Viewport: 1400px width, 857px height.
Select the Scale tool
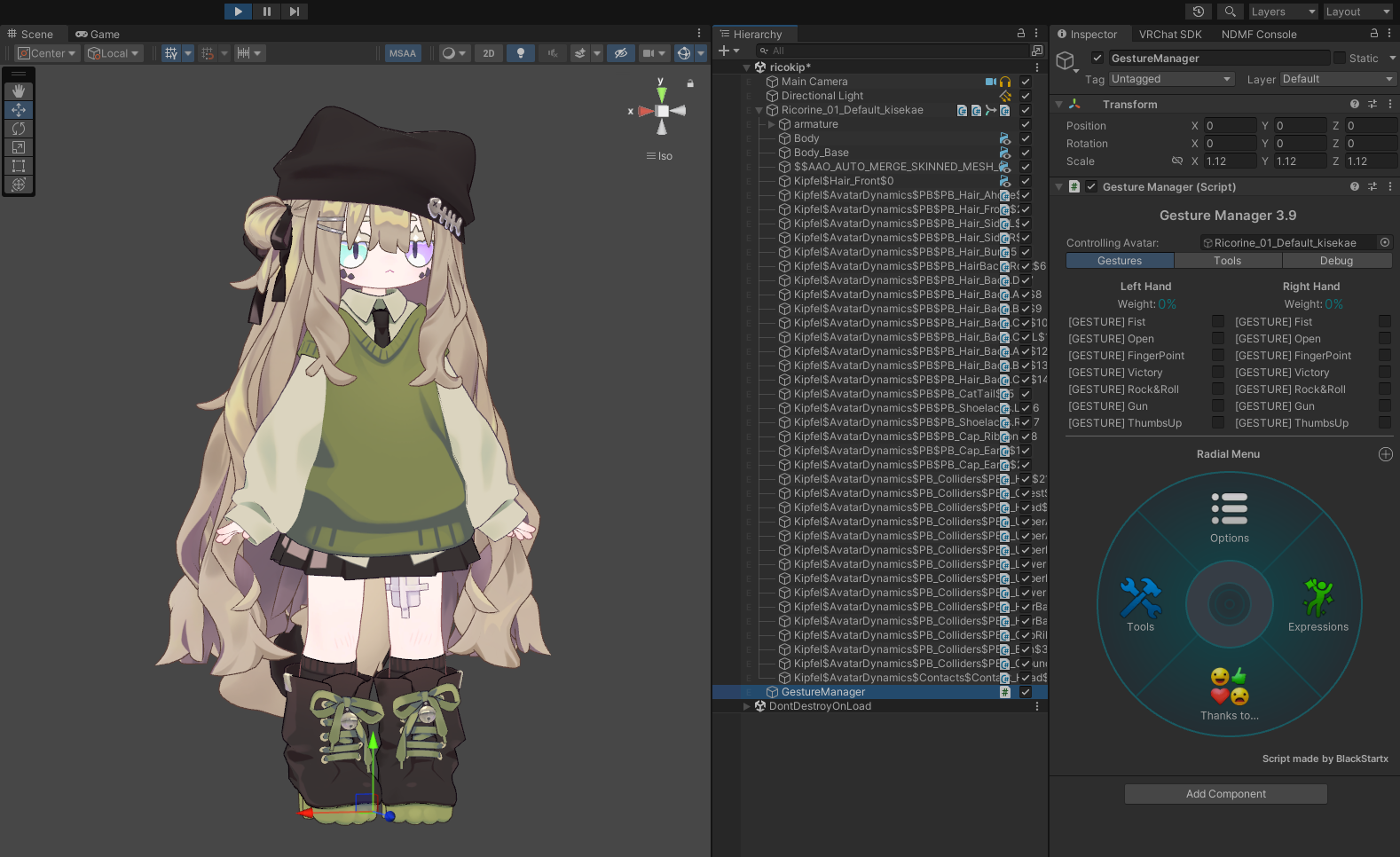[x=19, y=147]
